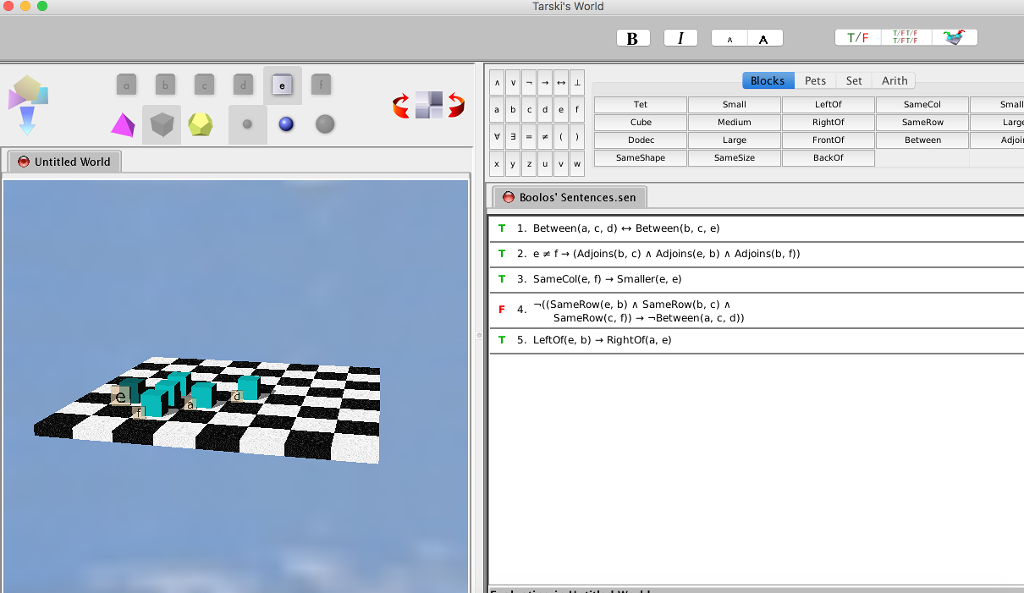Insert the universal quantifier ∀ symbol
The width and height of the screenshot is (1024, 593).
coord(497,137)
